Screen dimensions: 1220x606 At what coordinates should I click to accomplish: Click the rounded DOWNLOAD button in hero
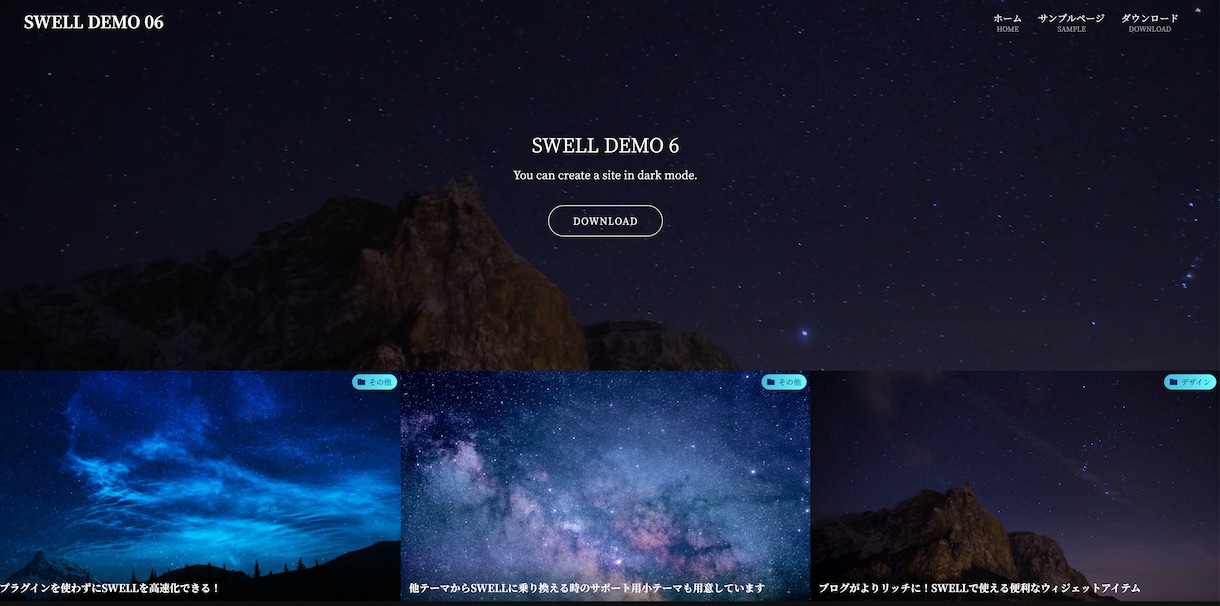(x=605, y=221)
